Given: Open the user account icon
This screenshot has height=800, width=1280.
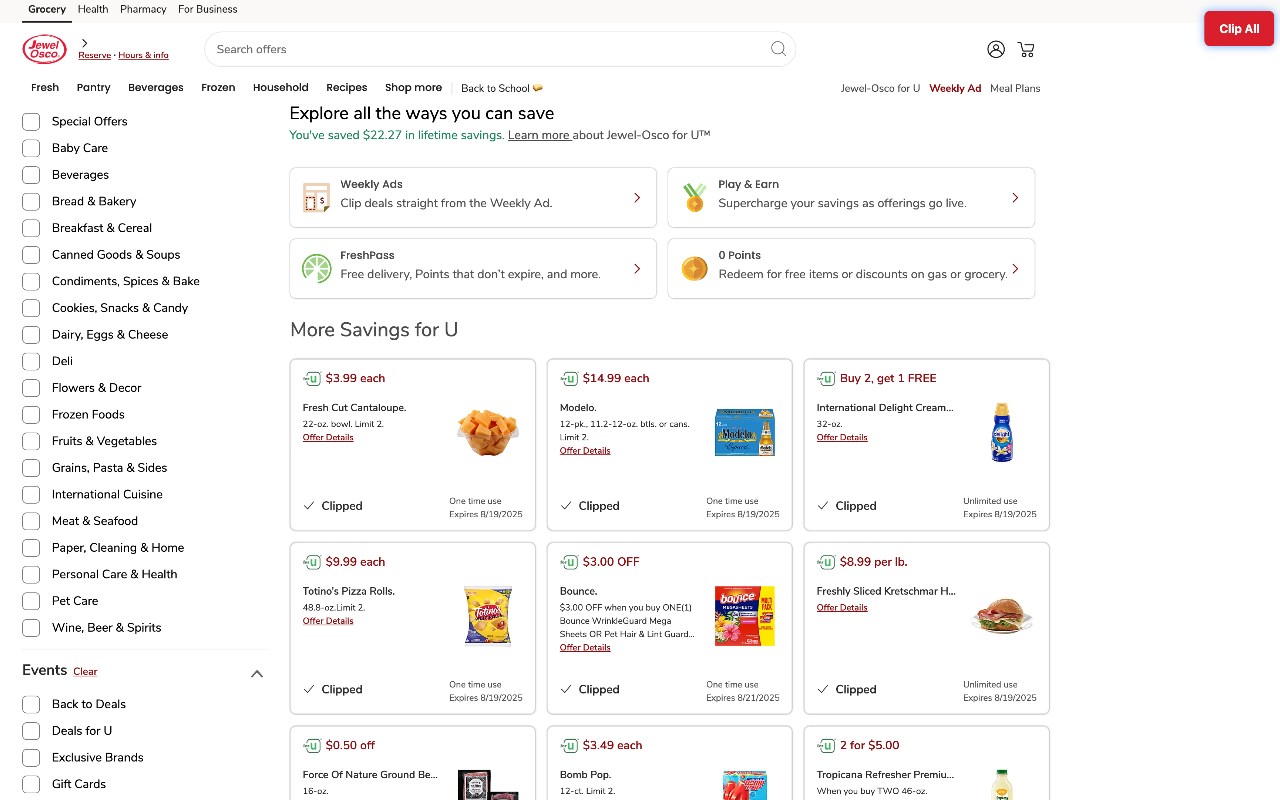Looking at the screenshot, I should tap(995, 49).
